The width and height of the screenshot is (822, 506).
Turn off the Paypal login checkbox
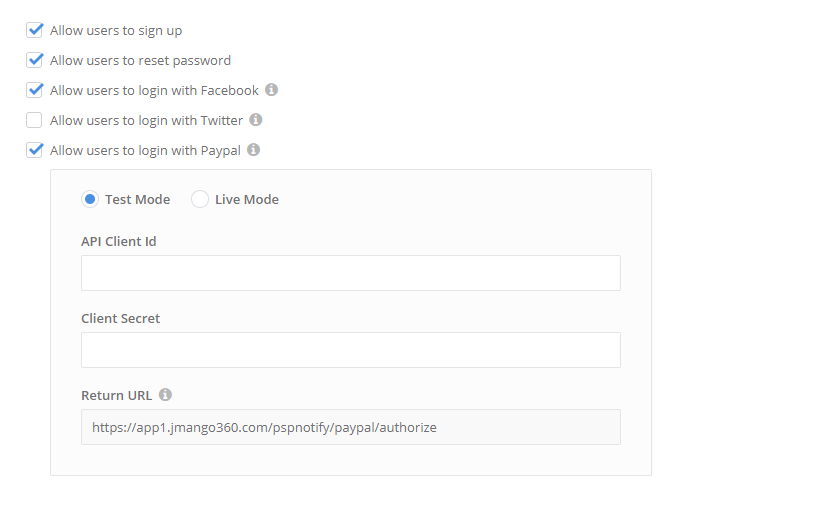(35, 150)
